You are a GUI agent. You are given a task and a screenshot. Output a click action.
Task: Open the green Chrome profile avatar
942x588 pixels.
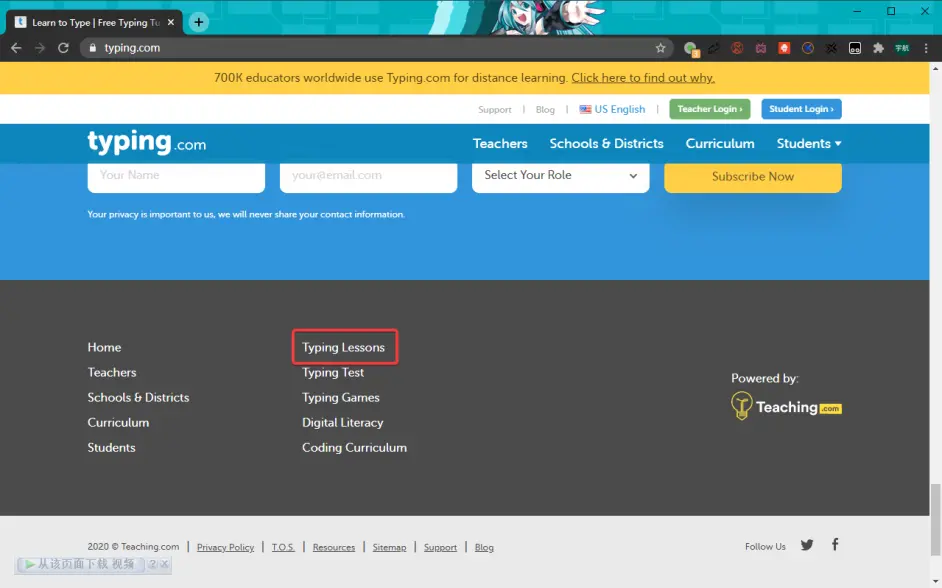click(x=902, y=48)
